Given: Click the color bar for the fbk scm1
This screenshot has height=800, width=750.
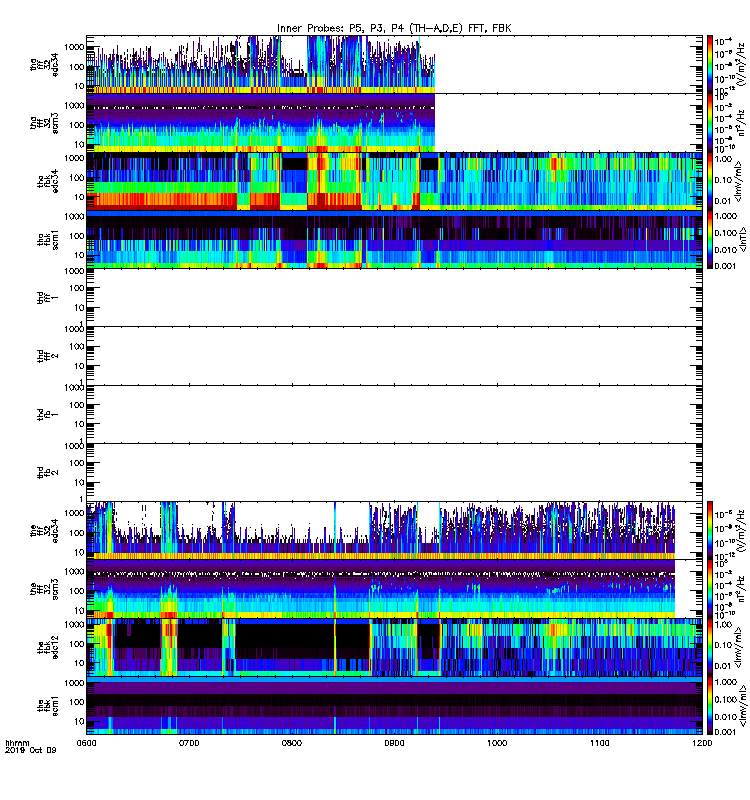Looking at the screenshot, I should pos(710,706).
